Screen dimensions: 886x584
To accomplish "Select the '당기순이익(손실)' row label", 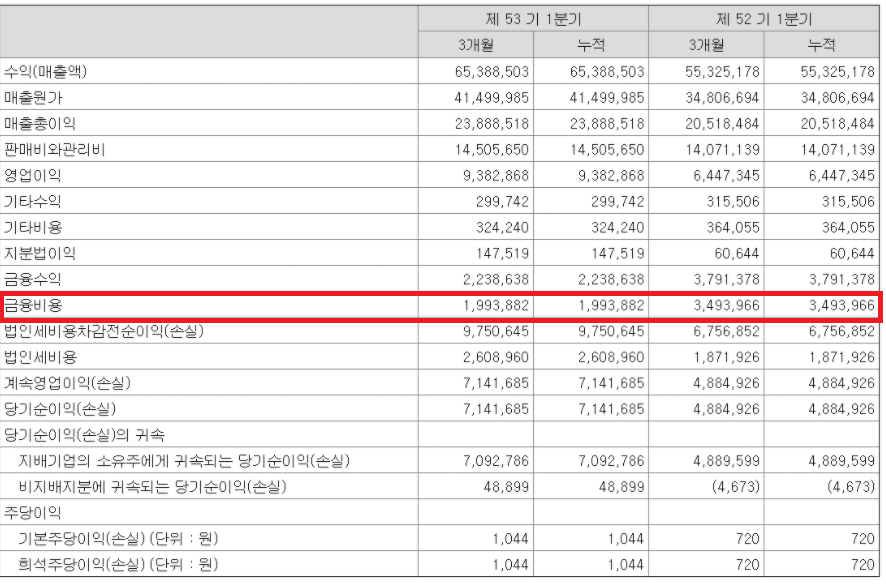I will [60, 409].
